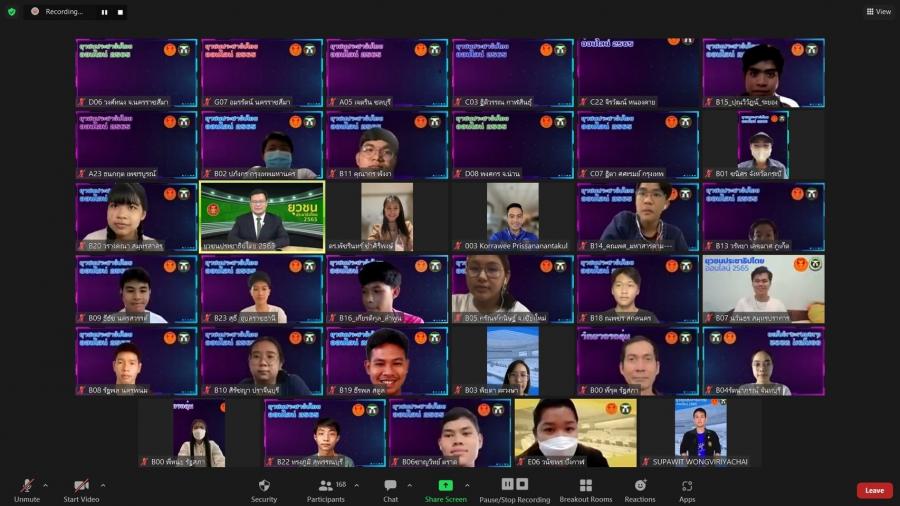Screen dimensions: 900x506
Task: Leave the meeting
Action: tap(874, 490)
